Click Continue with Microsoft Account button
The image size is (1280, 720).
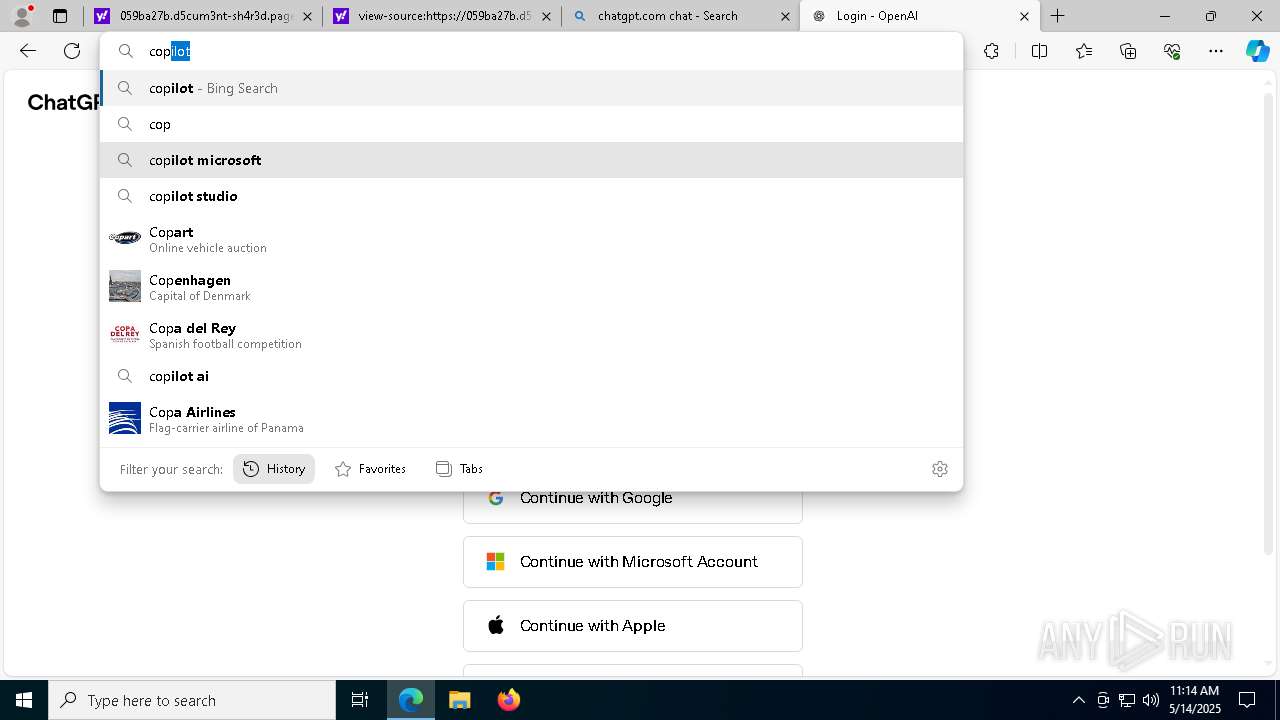point(633,562)
